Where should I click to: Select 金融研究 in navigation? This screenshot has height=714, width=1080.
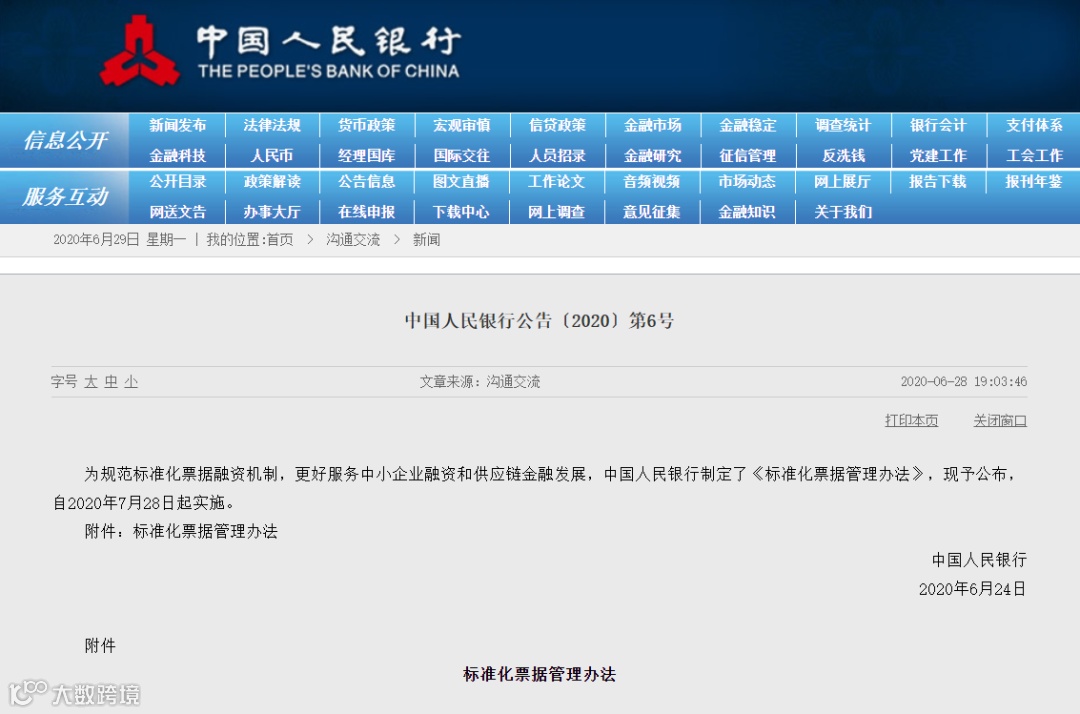(652, 156)
